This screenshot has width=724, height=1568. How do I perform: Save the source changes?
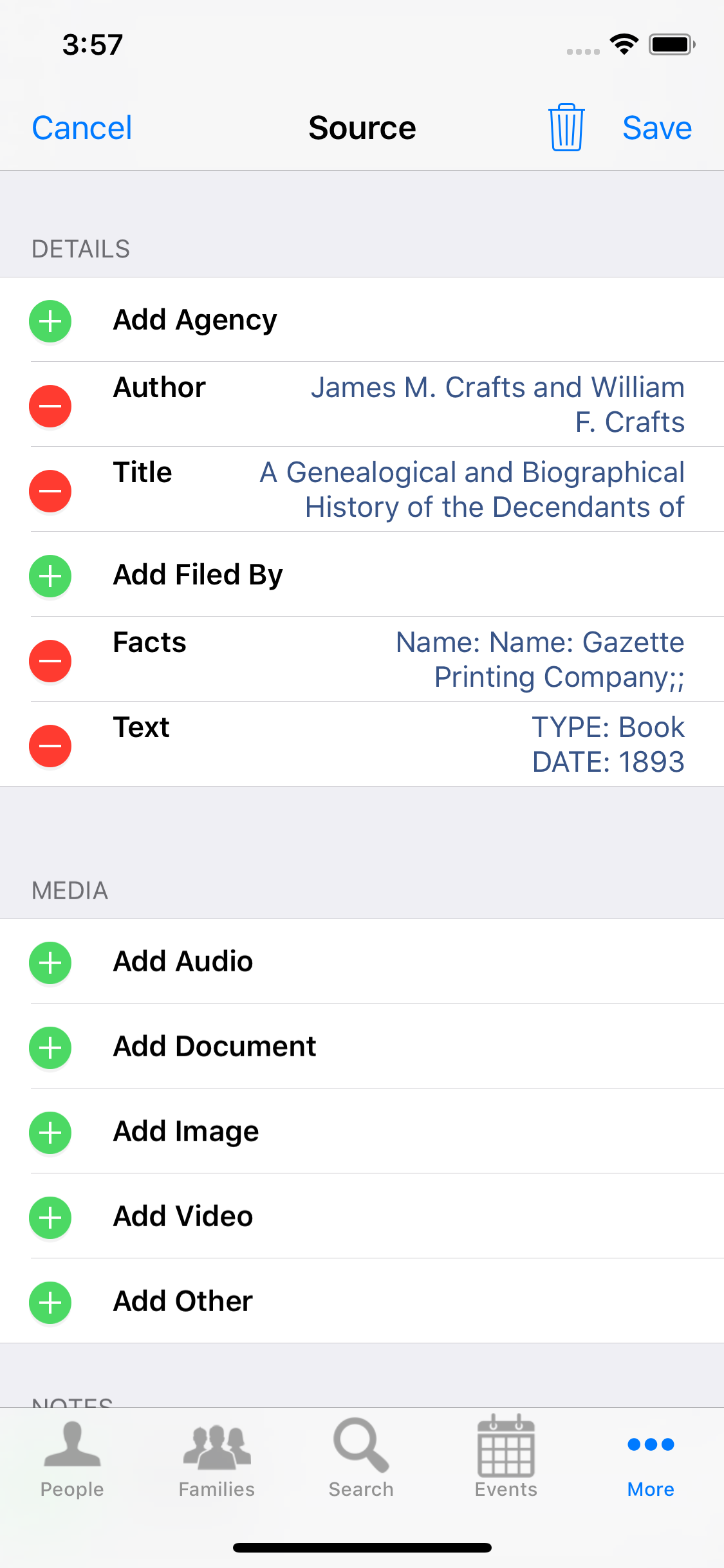coord(656,127)
